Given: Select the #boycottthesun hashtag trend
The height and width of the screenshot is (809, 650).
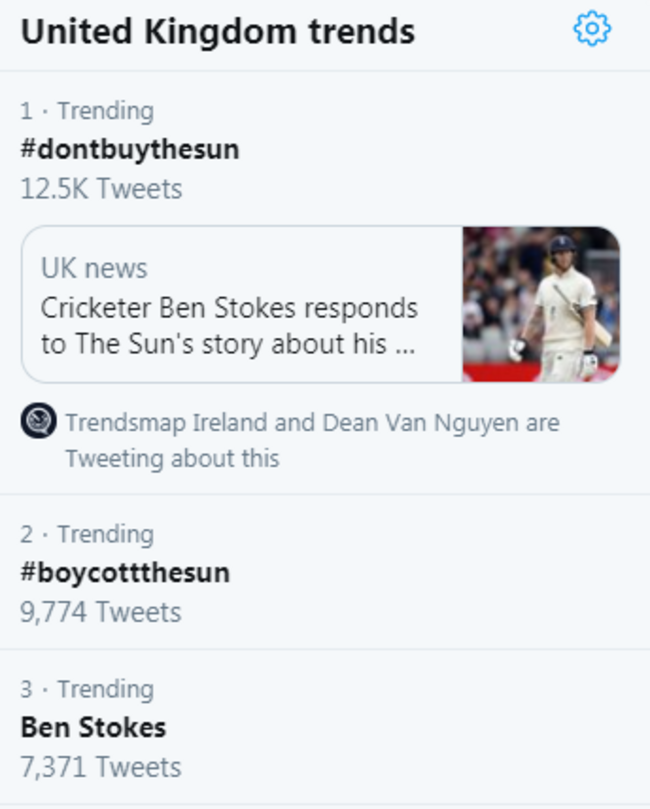Looking at the screenshot, I should [125, 572].
